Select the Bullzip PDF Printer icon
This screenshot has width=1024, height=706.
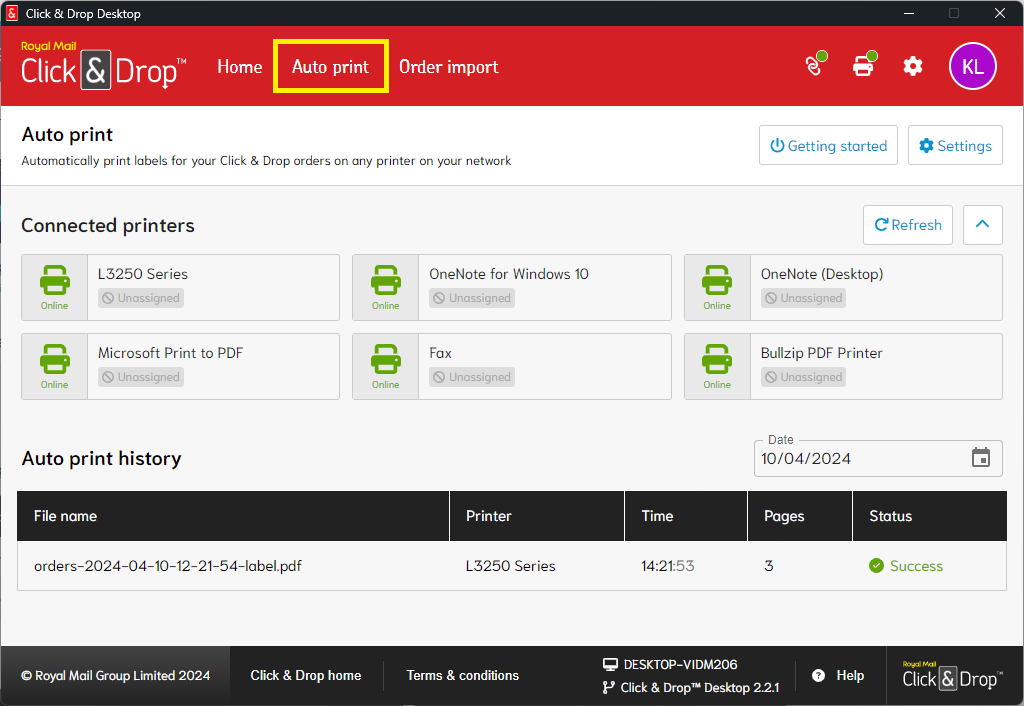coord(717,359)
